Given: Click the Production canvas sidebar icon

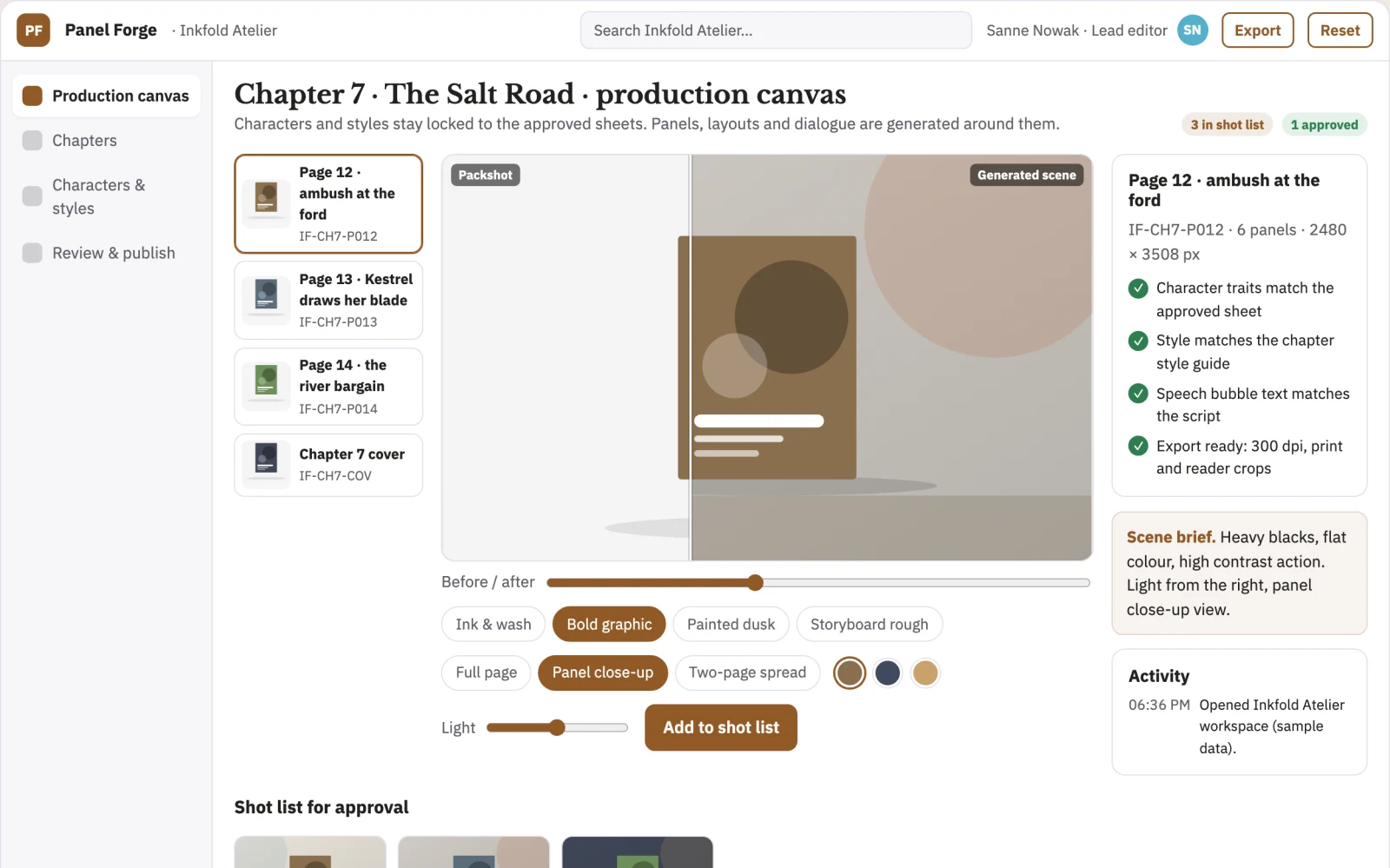Looking at the screenshot, I should click(32, 96).
